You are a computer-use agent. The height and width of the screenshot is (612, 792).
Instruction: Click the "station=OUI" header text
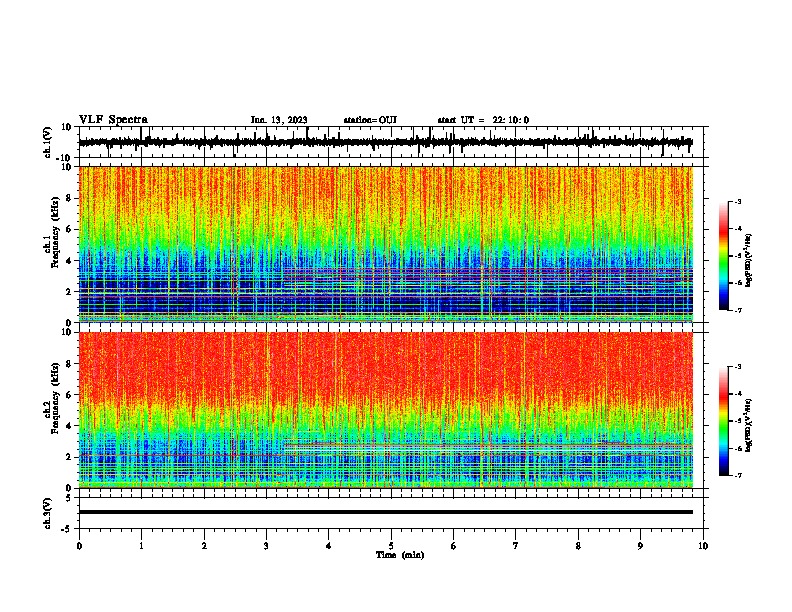point(370,120)
